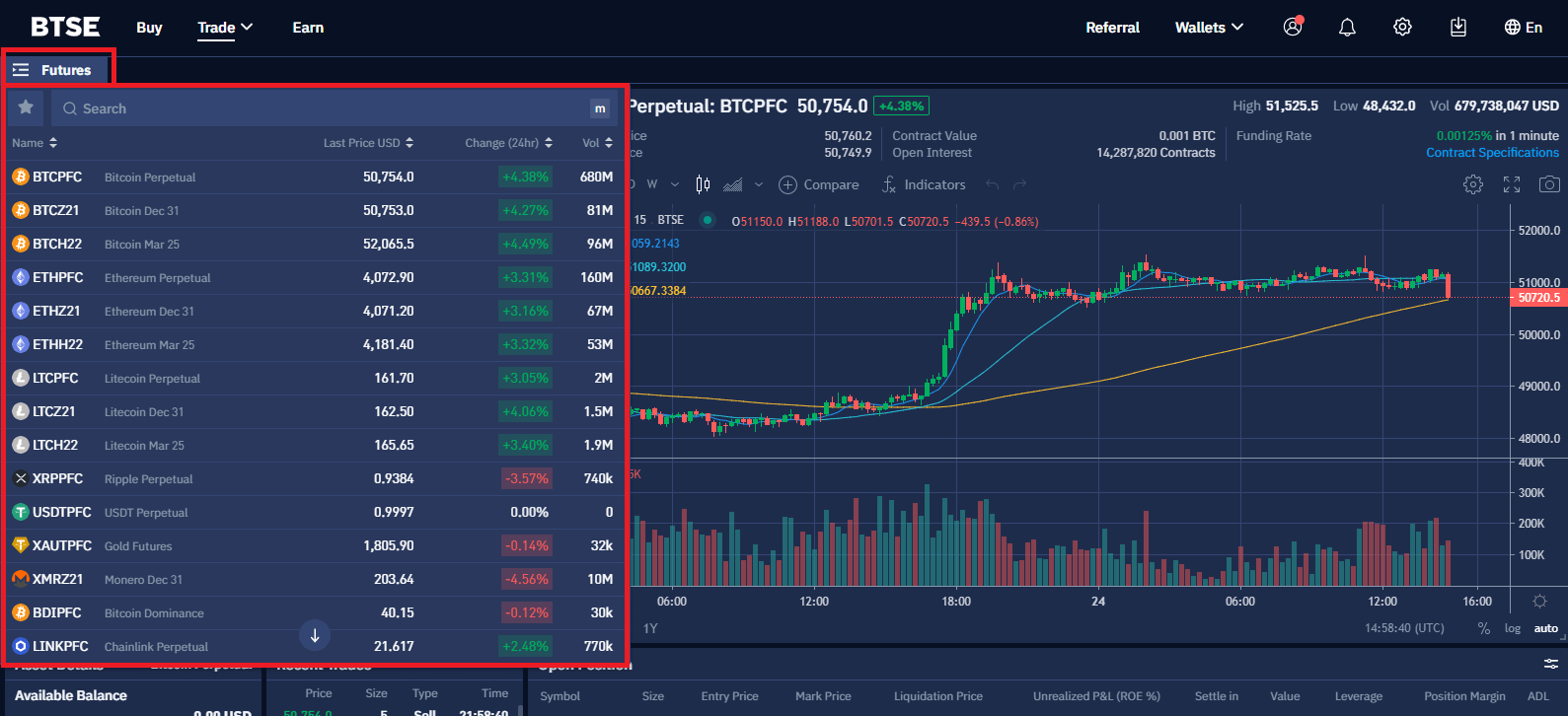1568x716 pixels.
Task: Enter fullscreen chart mode
Action: [1512, 184]
